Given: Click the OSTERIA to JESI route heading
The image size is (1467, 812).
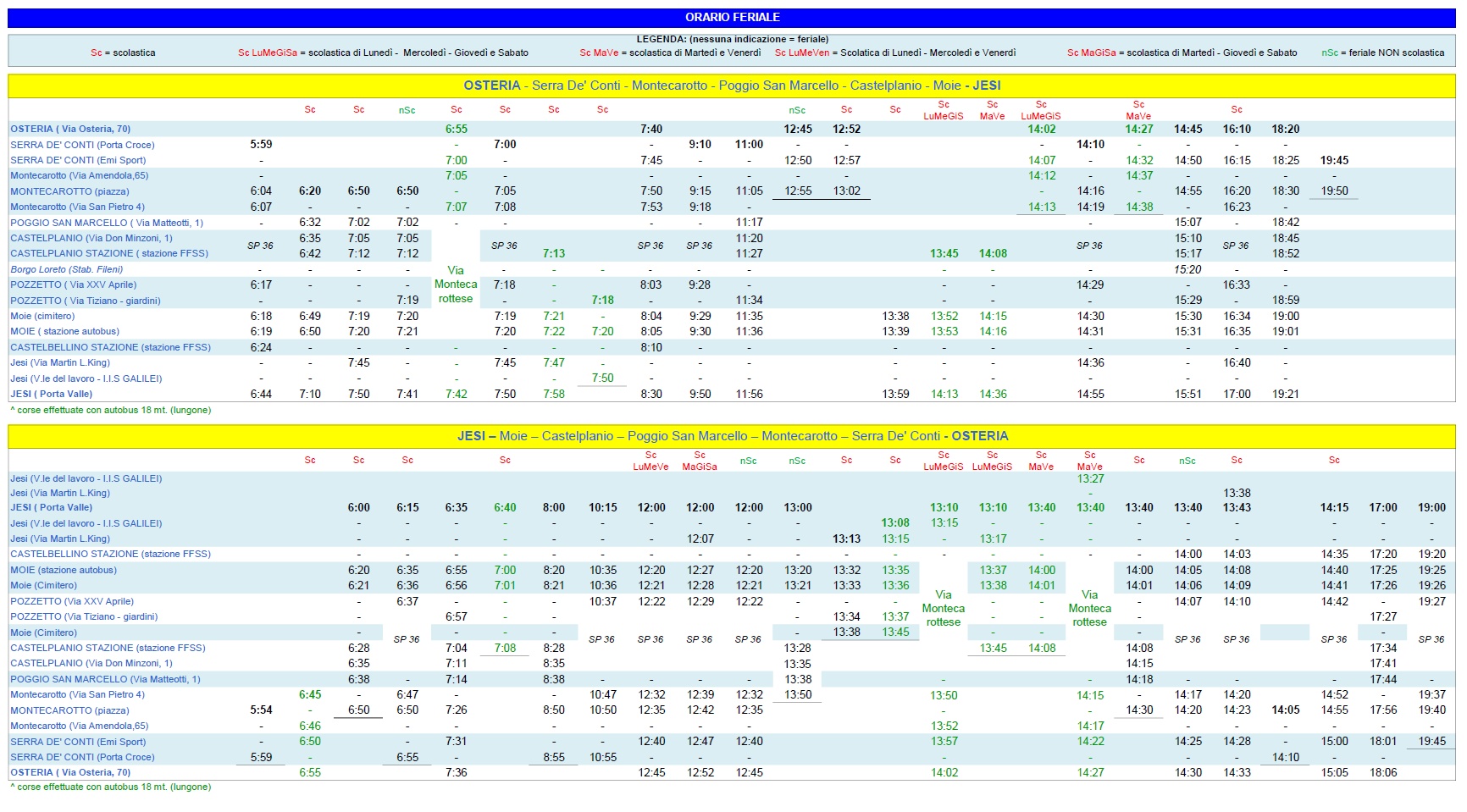Looking at the screenshot, I should pos(732,86).
